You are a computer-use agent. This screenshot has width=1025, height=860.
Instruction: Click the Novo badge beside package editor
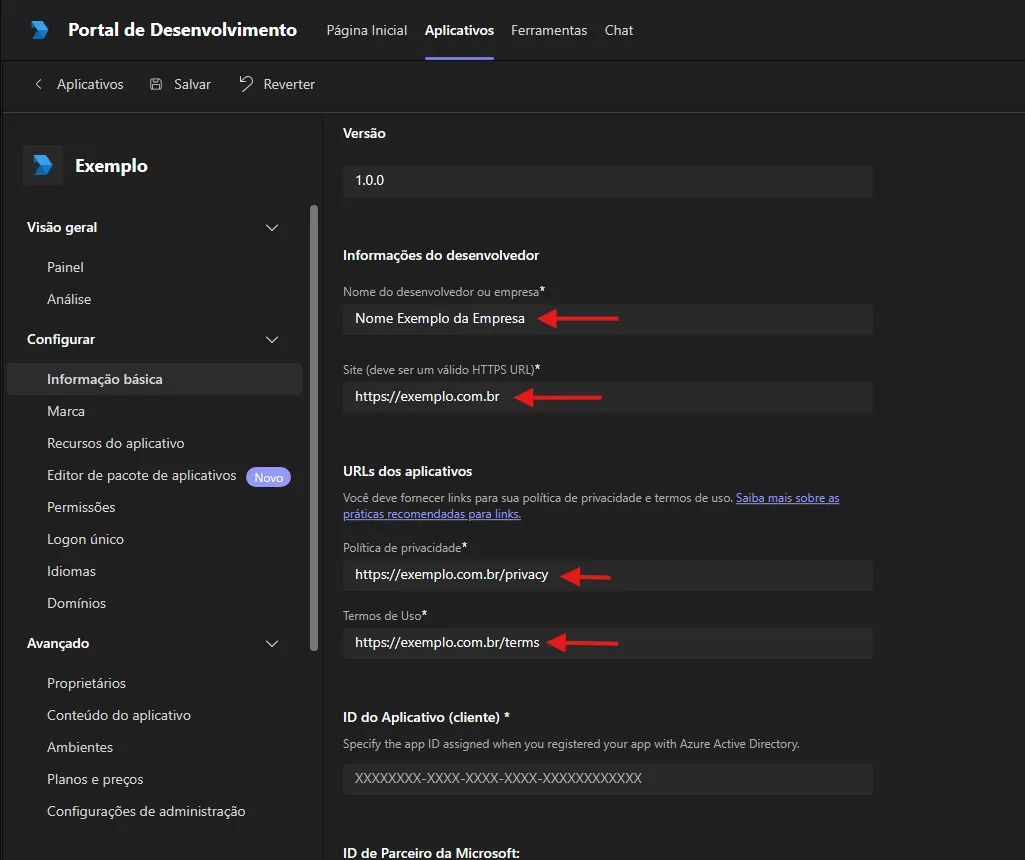[x=268, y=477]
